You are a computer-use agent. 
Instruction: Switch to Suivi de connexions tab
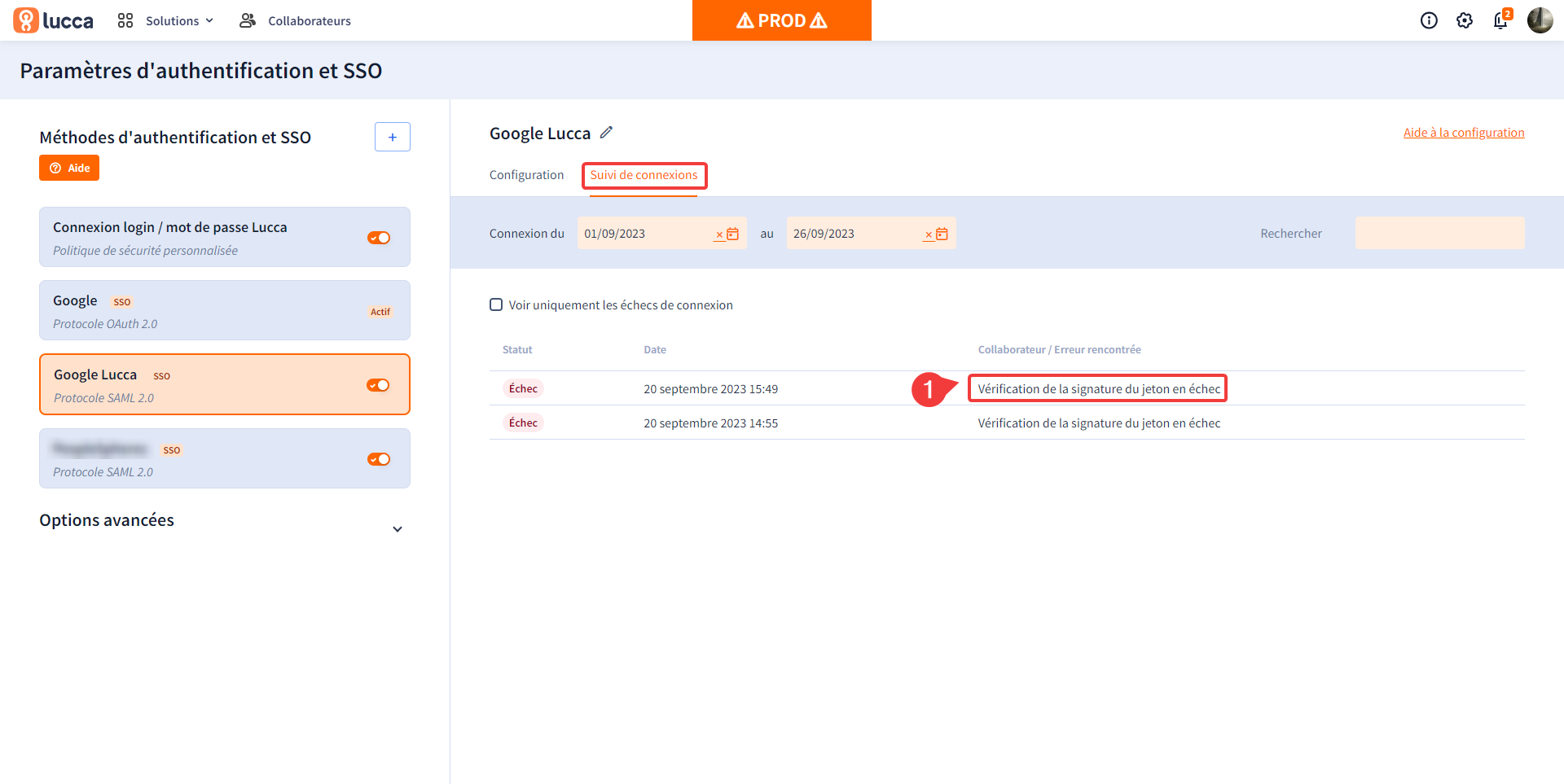[x=644, y=175]
